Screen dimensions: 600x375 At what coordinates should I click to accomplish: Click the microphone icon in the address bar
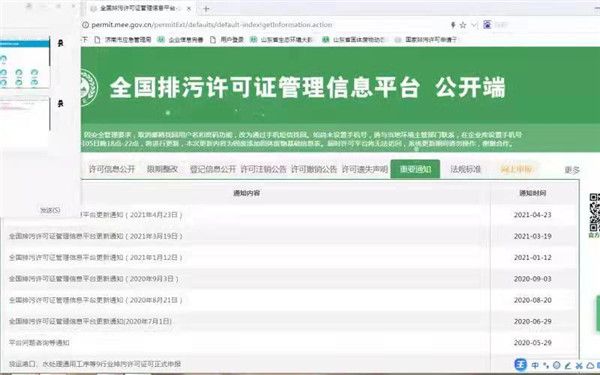point(453,25)
